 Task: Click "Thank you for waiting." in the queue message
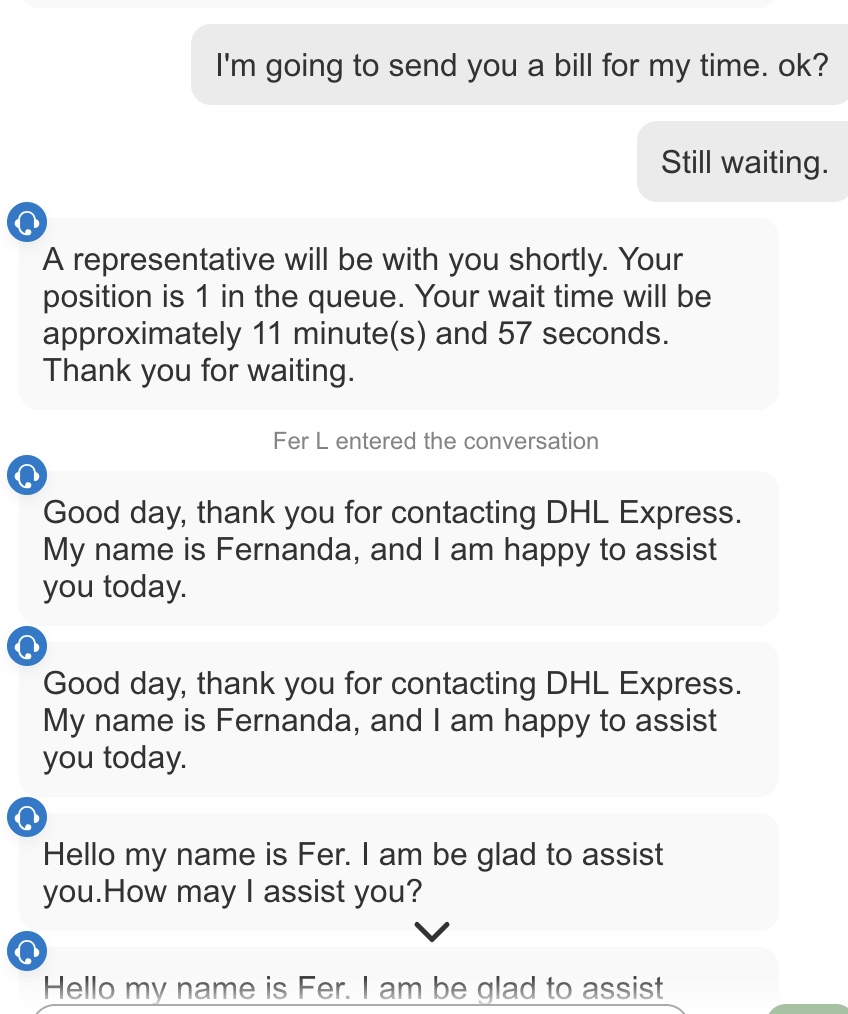199,371
